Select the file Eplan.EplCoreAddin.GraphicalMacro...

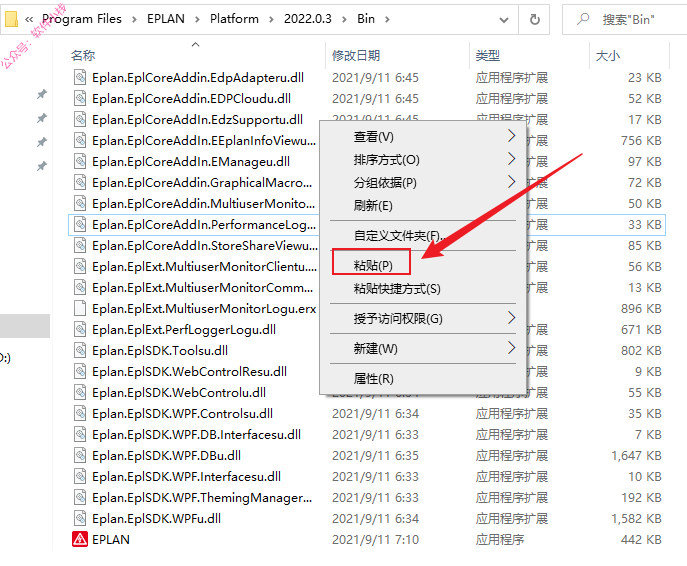tap(202, 183)
